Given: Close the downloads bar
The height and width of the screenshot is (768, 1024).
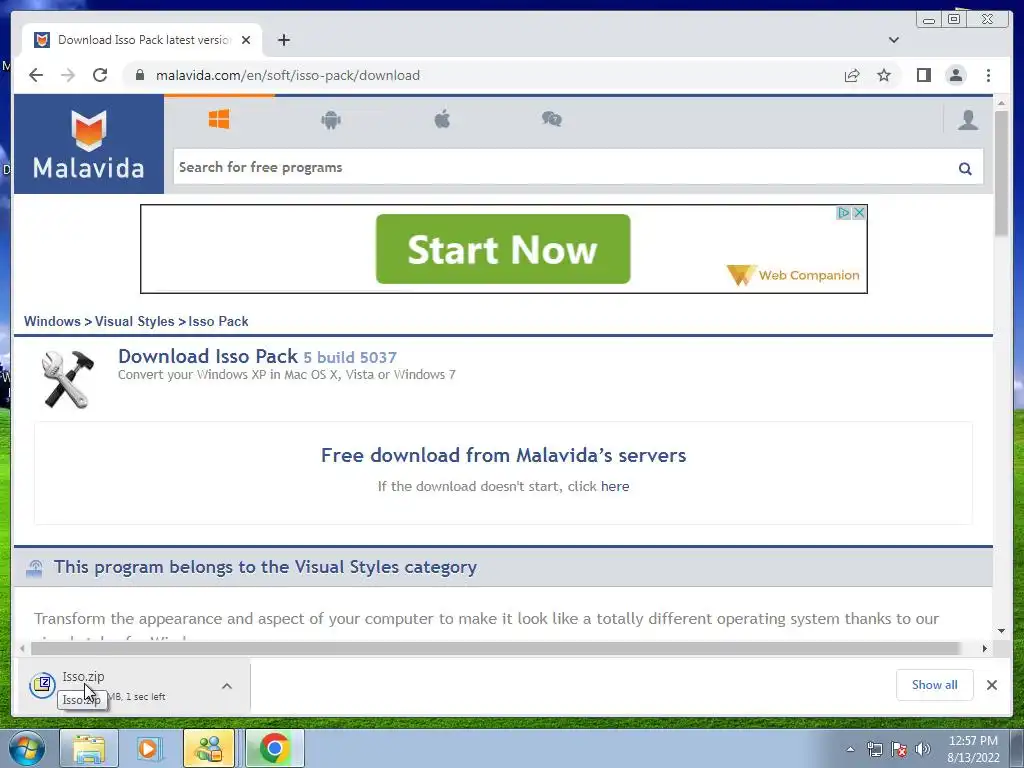Looking at the screenshot, I should [991, 685].
